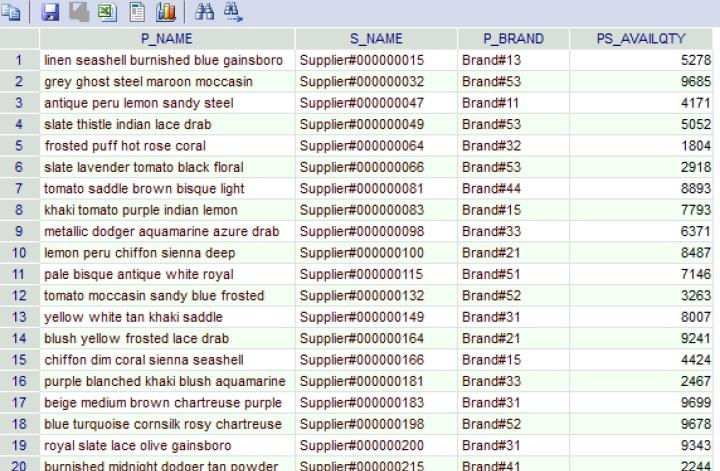
Task: Select Brand#51 cell in row 11
Action: coord(513,275)
